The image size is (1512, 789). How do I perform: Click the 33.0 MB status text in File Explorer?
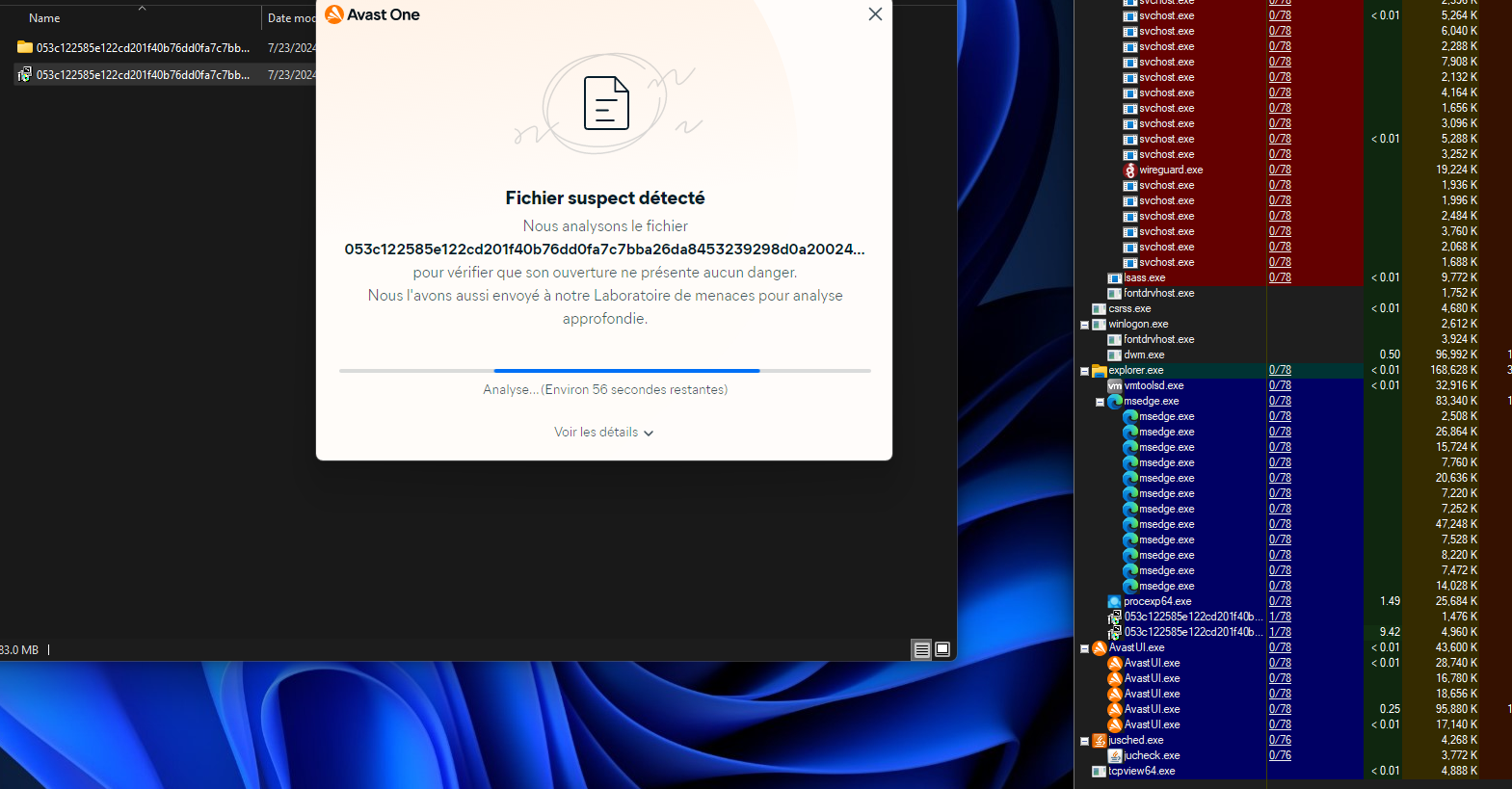19,650
